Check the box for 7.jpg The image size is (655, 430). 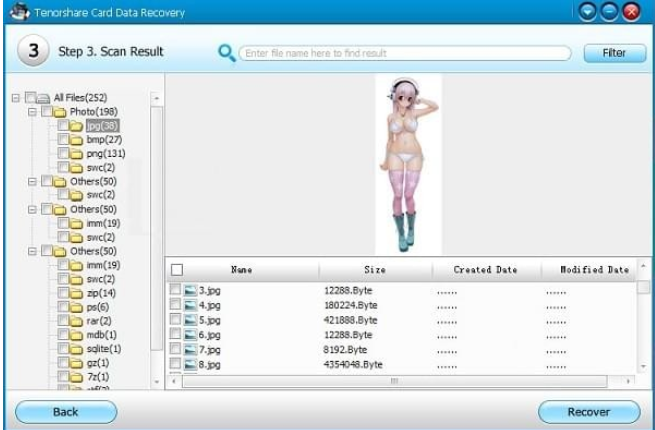click(175, 349)
